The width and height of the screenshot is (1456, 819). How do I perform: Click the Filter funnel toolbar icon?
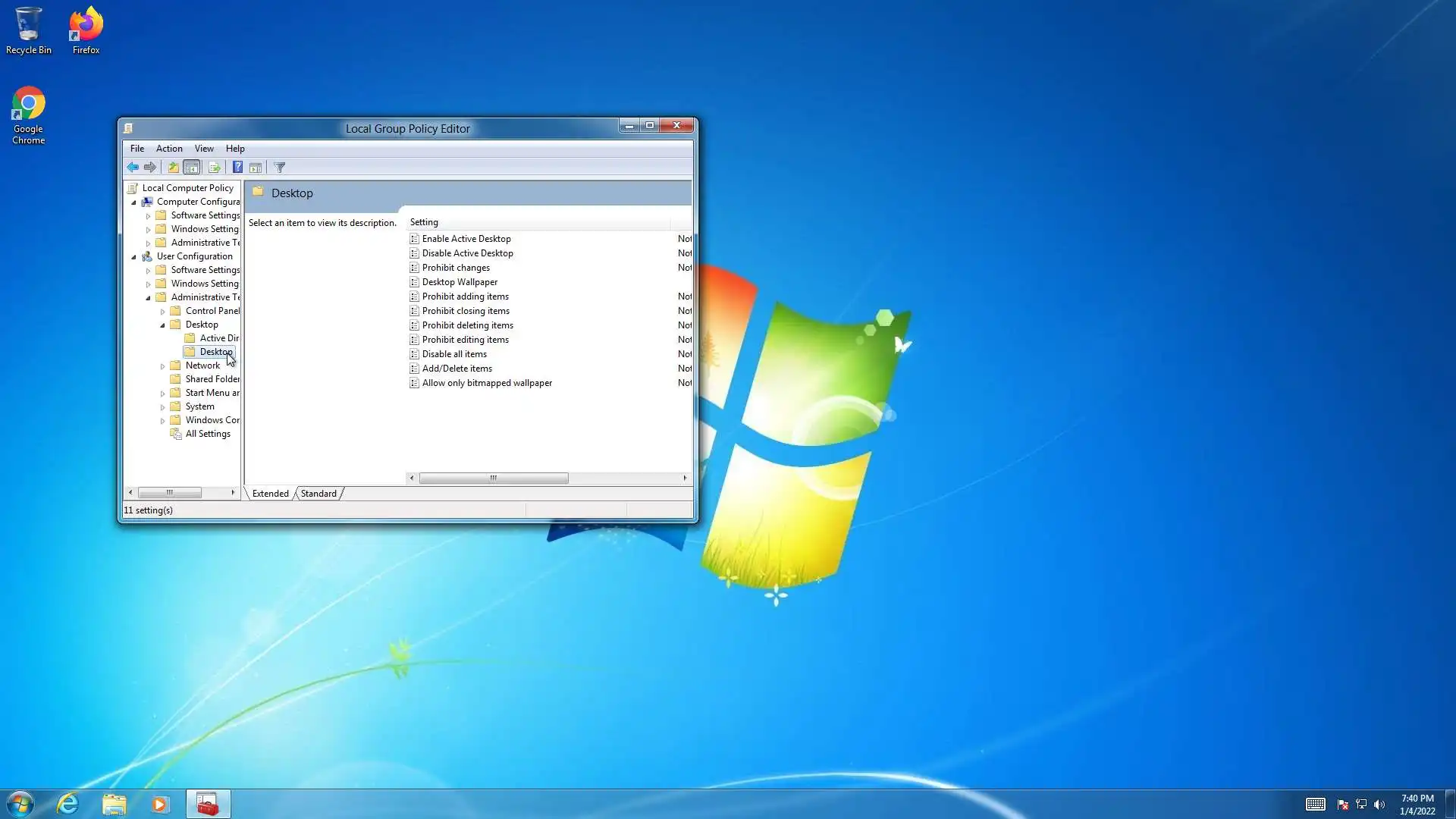(280, 168)
